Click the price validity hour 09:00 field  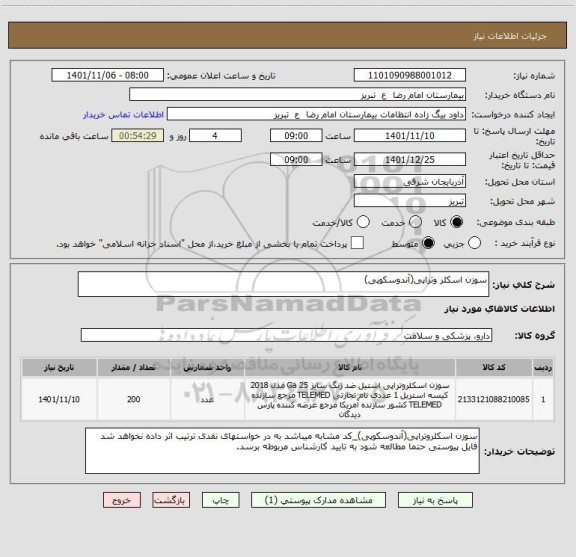click(x=296, y=159)
